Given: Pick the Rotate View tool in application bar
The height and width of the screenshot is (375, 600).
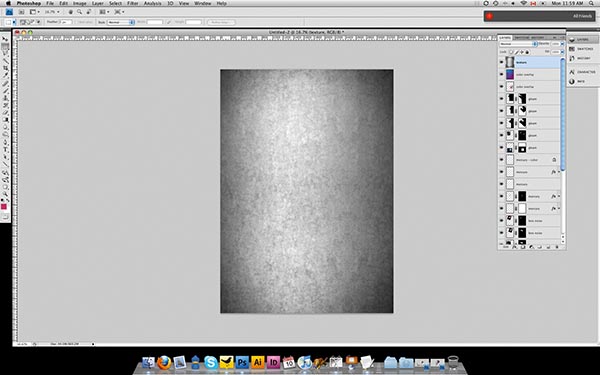Looking at the screenshot, I should (x=89, y=12).
